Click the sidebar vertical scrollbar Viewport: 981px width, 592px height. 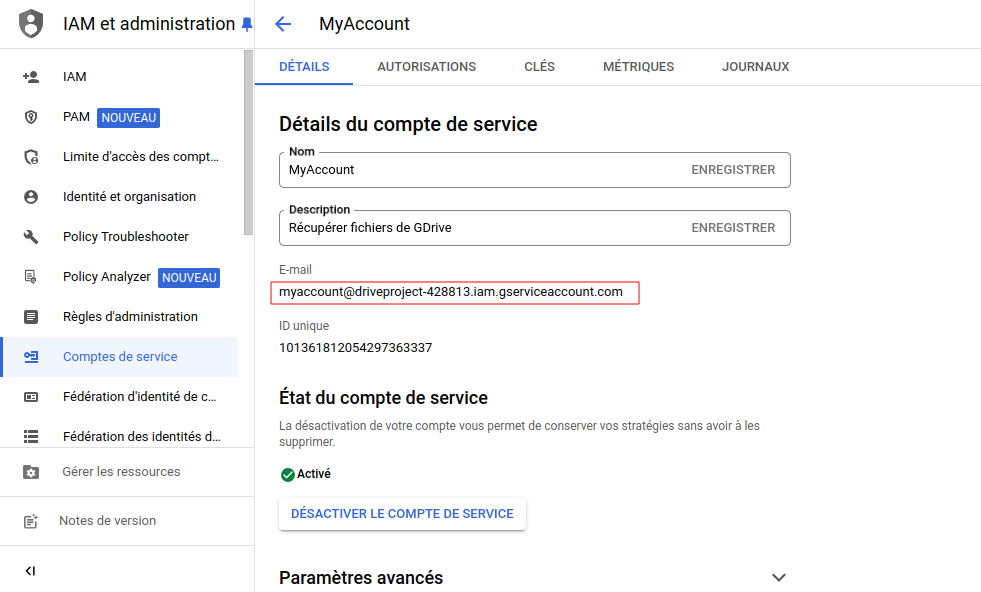[x=249, y=140]
